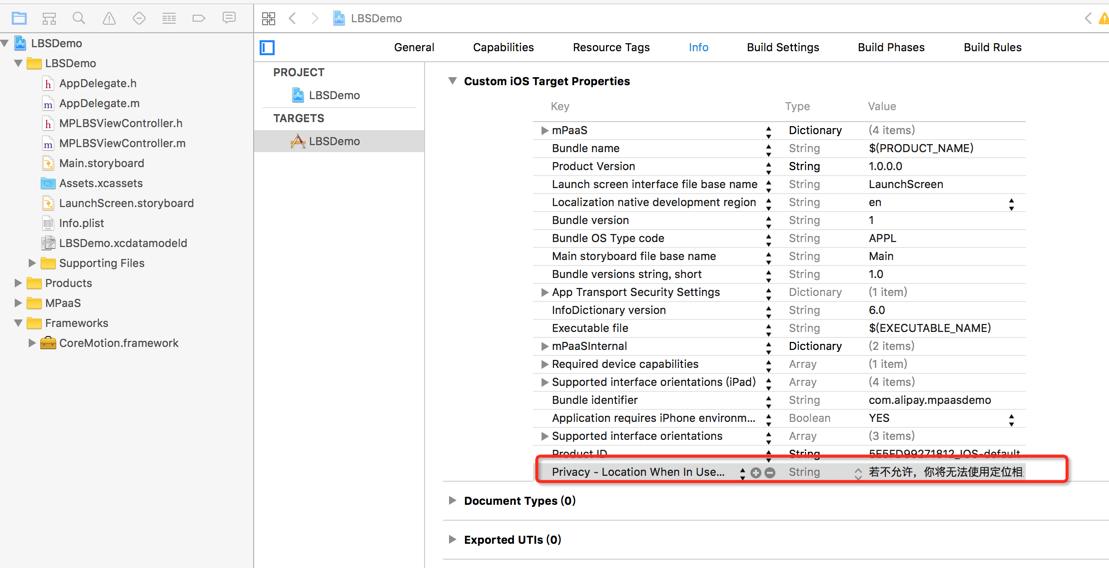Switch to the Info tab
Viewport: 1109px width, 568px height.
699,47
